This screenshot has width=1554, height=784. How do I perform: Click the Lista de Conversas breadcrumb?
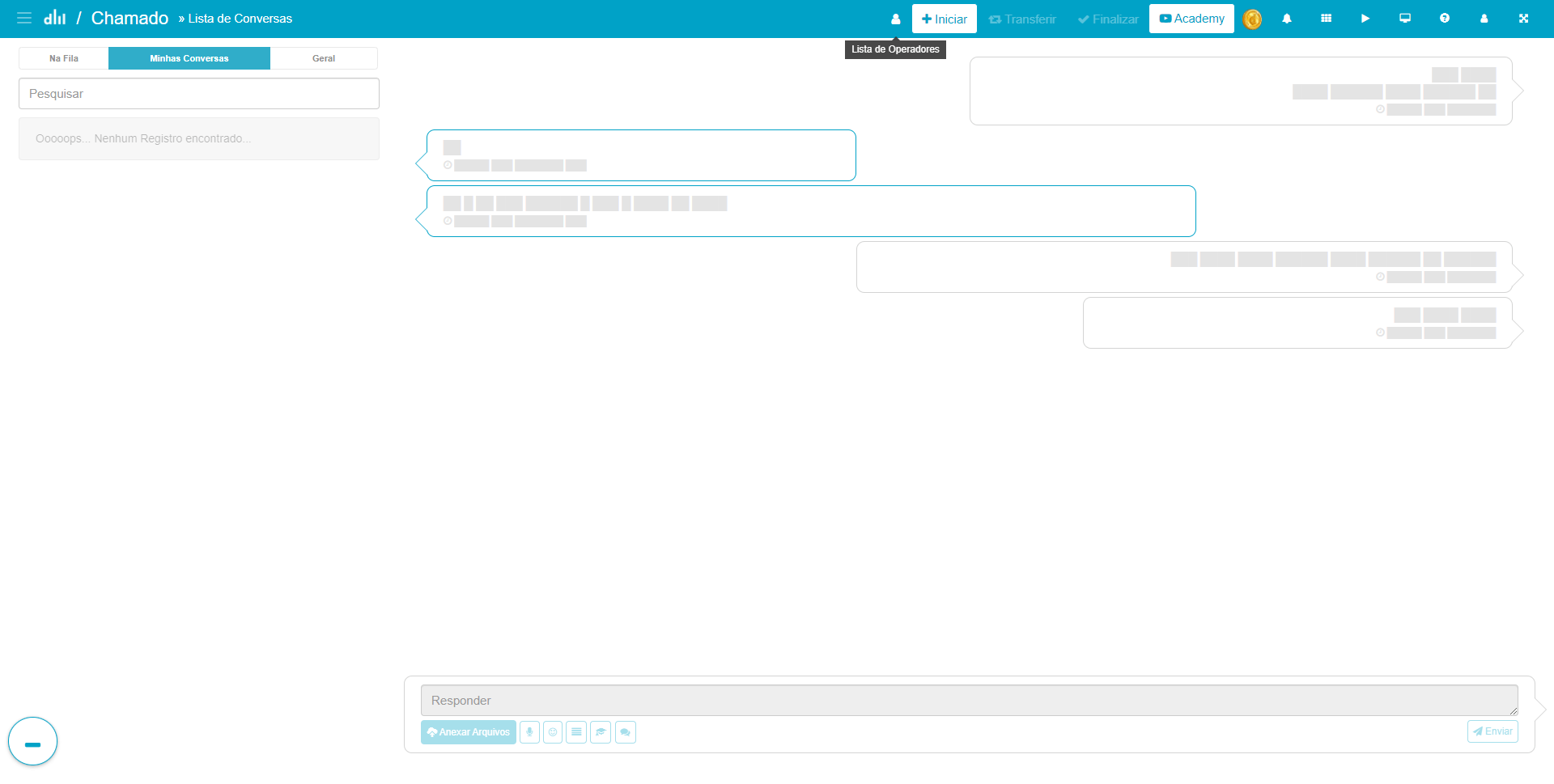pyautogui.click(x=240, y=19)
